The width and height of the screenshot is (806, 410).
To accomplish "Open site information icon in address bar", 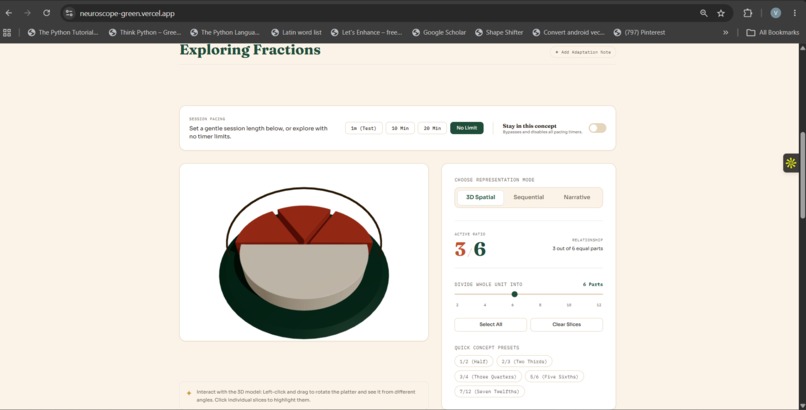I will coord(69,13).
